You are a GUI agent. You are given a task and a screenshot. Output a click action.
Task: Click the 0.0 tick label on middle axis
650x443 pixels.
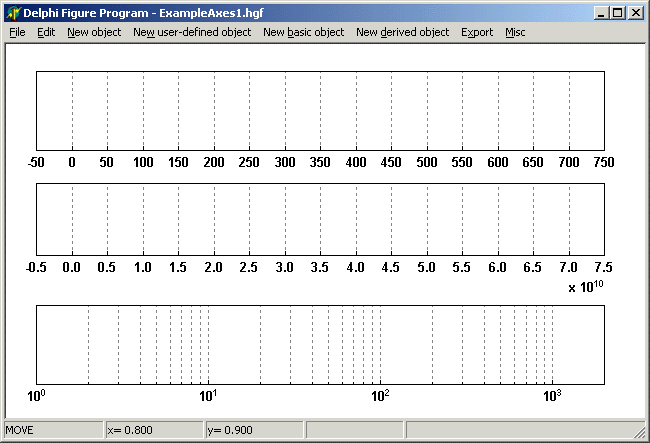coord(71,267)
